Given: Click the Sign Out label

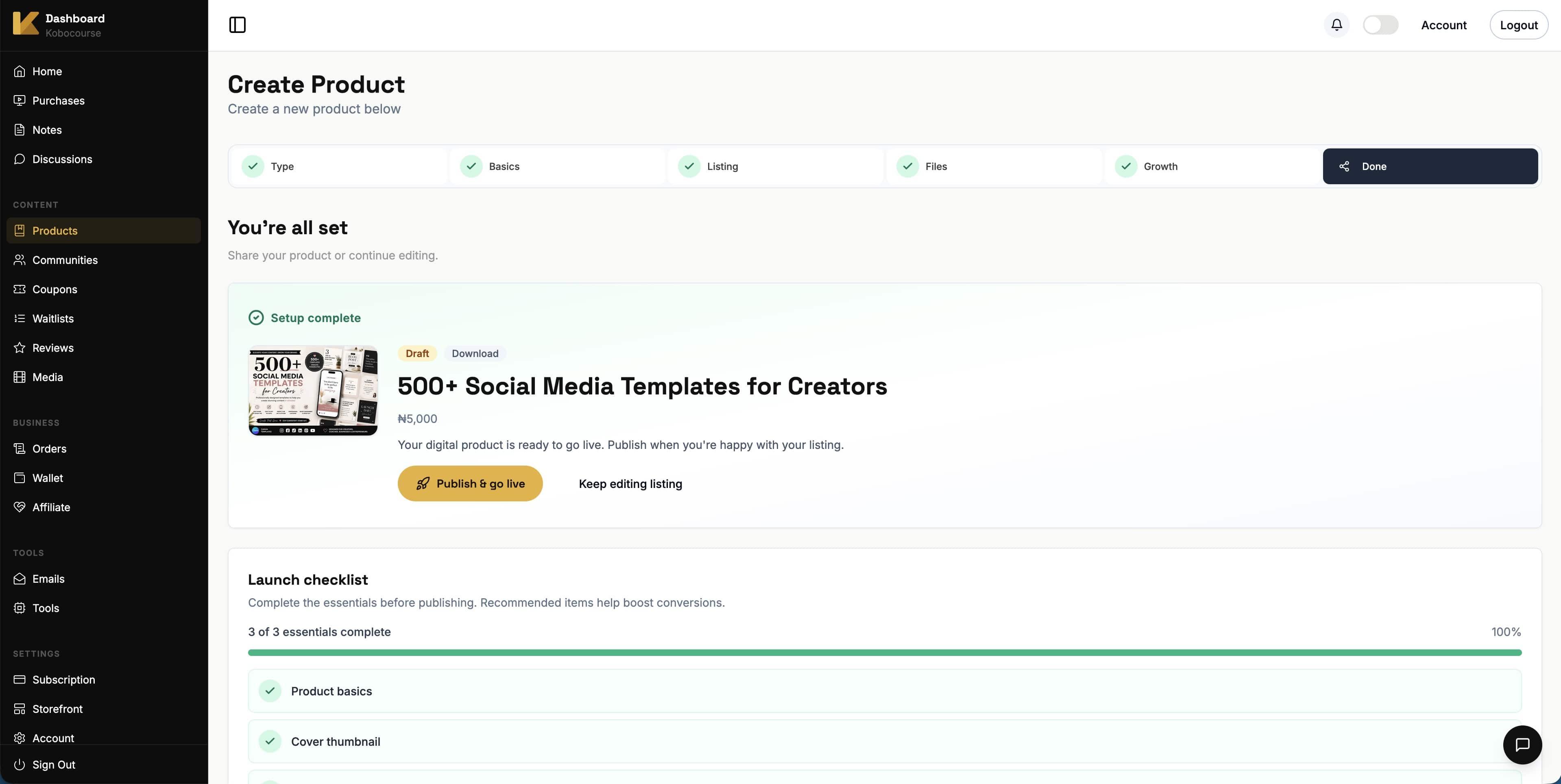Looking at the screenshot, I should [x=54, y=764].
